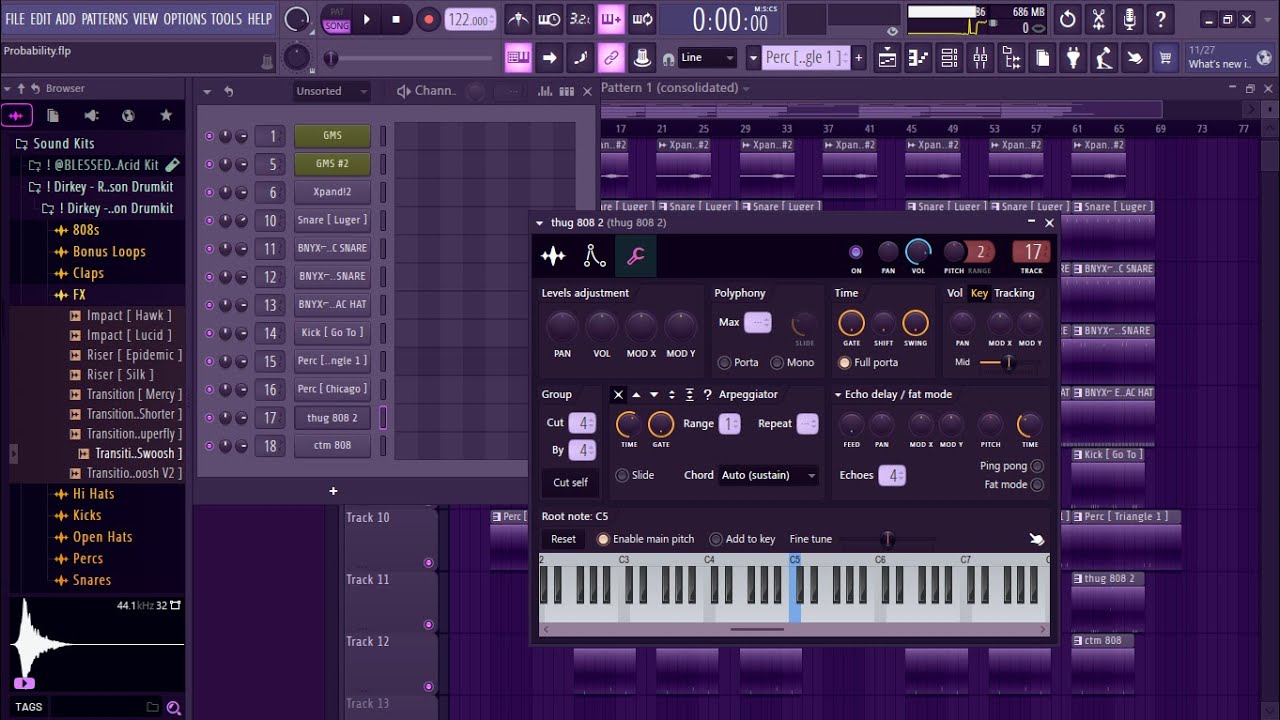Click the browser speaker sounds icon
The width and height of the screenshot is (1280, 720).
click(91, 116)
